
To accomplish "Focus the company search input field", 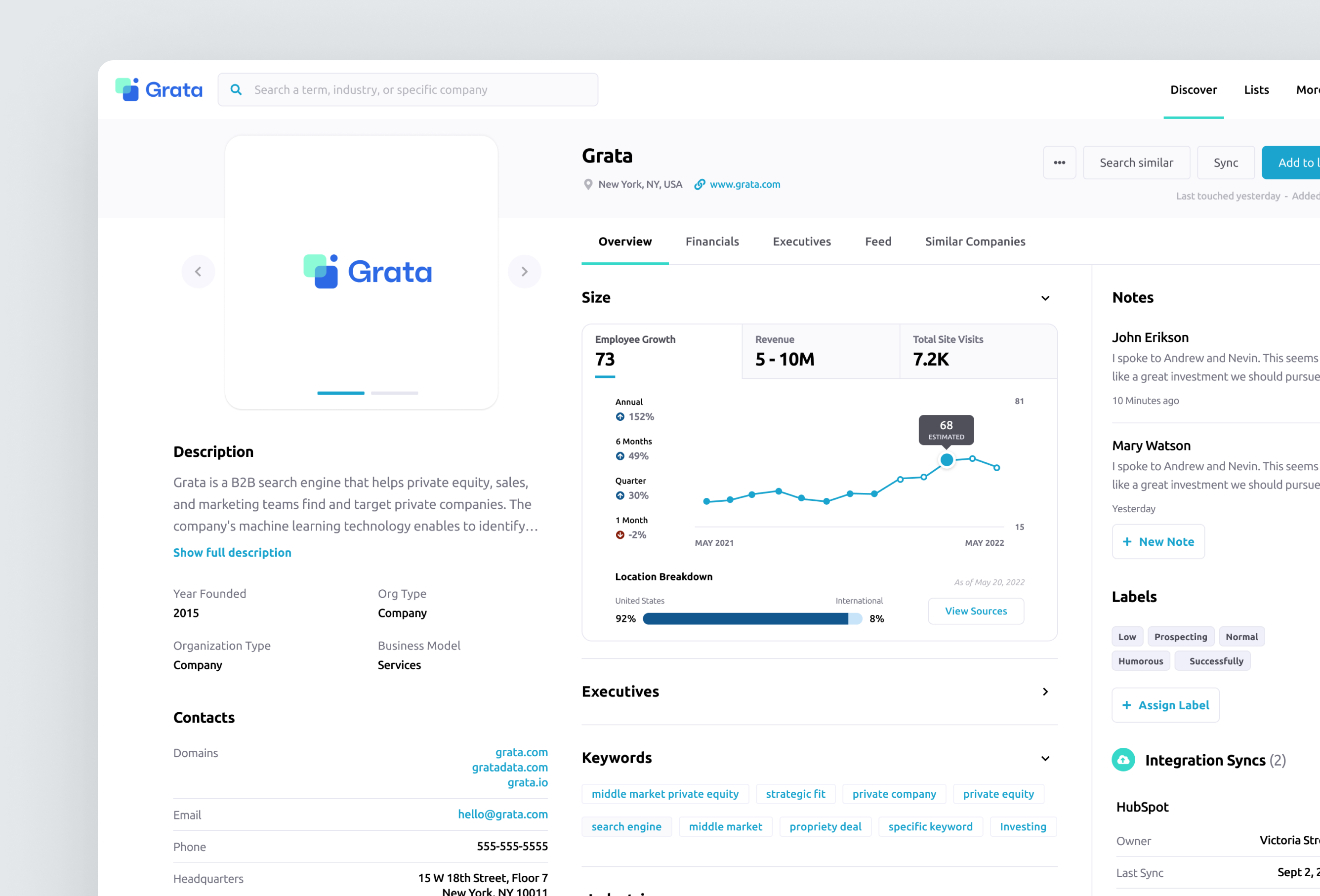I will tap(408, 90).
